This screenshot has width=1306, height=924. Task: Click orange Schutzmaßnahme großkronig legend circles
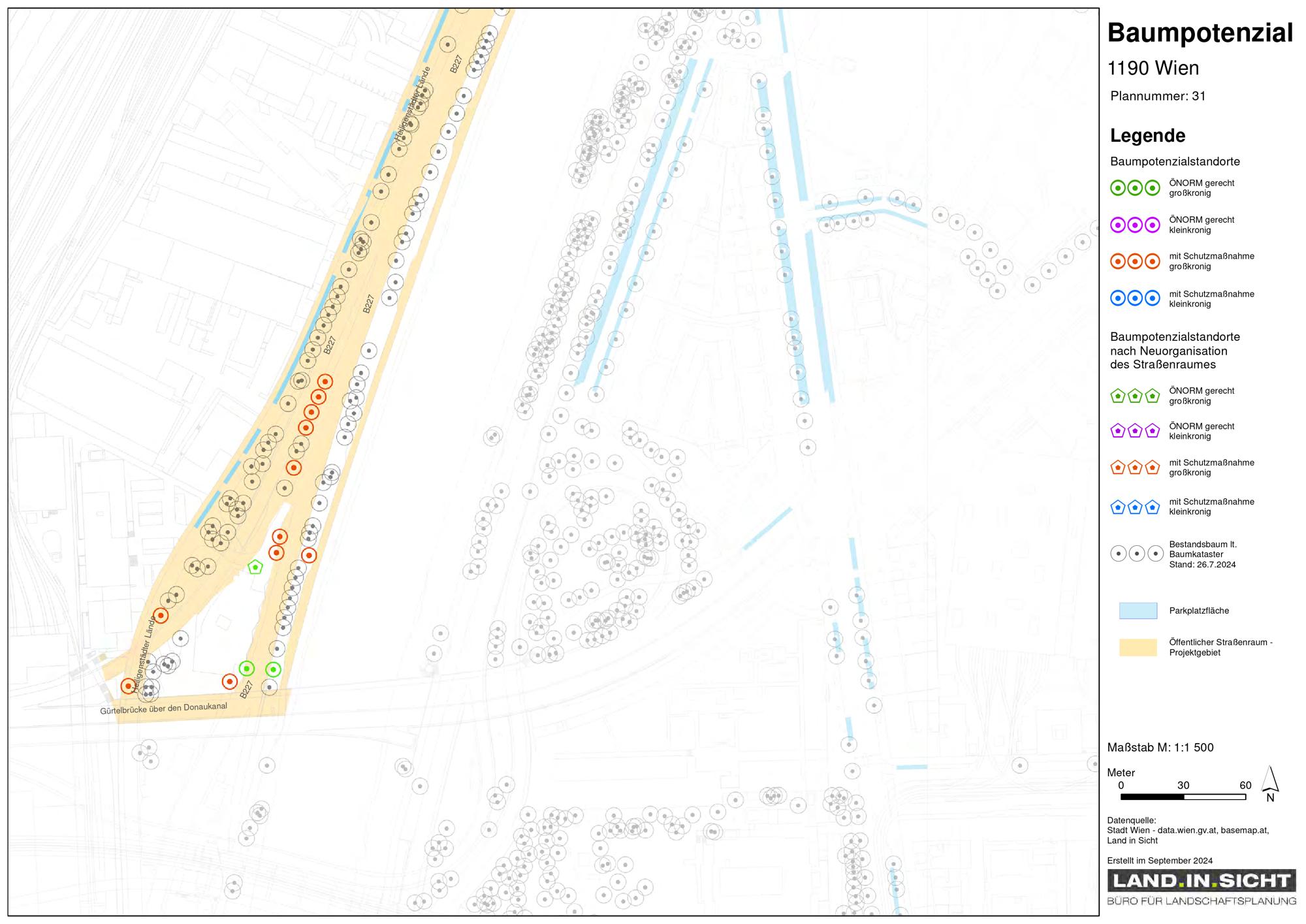pos(1135,262)
